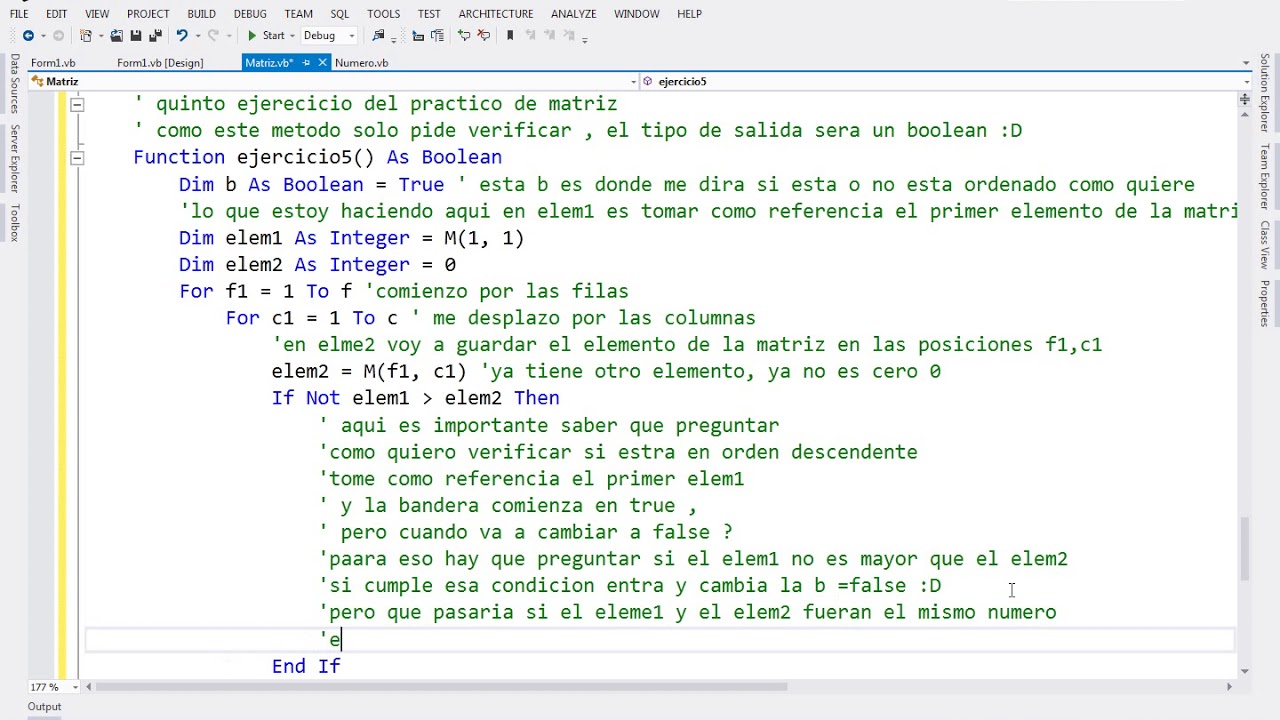1280x720 pixels.
Task: Open the redo history dropdown arrow
Action: point(228,35)
